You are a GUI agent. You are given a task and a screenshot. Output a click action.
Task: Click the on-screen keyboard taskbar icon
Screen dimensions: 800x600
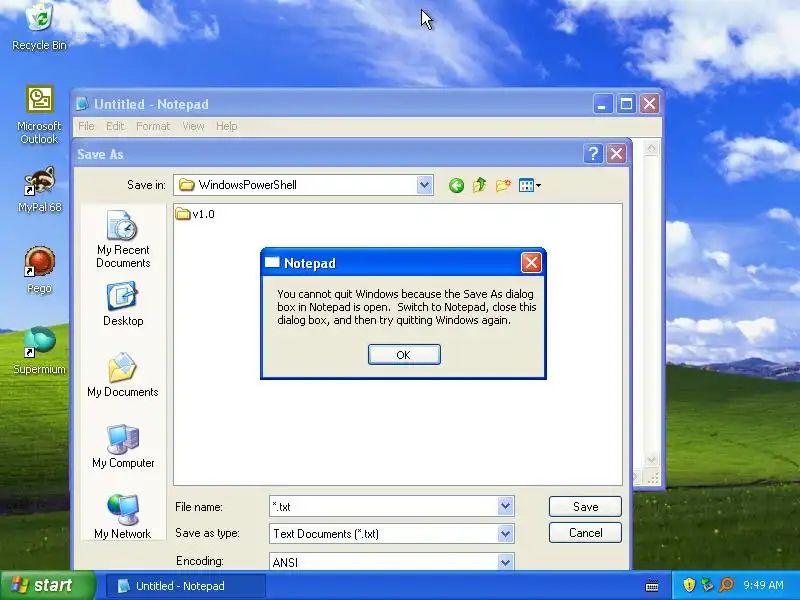pos(652,585)
